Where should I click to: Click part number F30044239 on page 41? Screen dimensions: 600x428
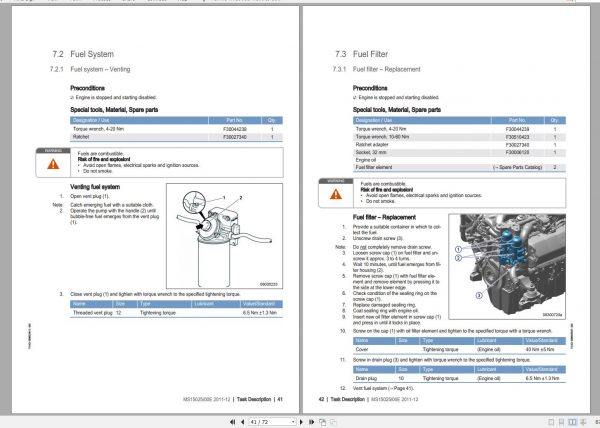(x=235, y=129)
